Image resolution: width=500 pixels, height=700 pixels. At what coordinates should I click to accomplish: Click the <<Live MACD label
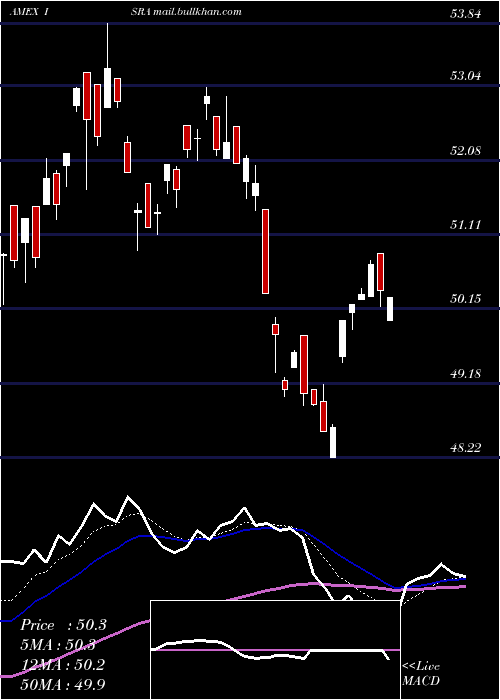tap(421, 673)
